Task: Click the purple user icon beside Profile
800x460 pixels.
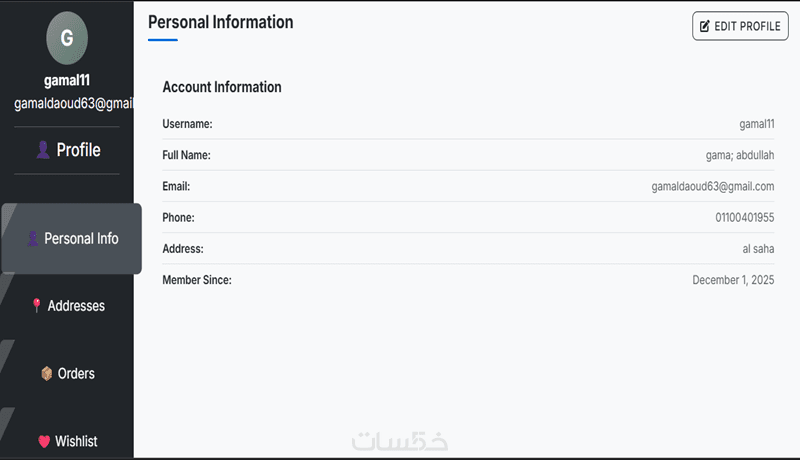Action: 43,150
